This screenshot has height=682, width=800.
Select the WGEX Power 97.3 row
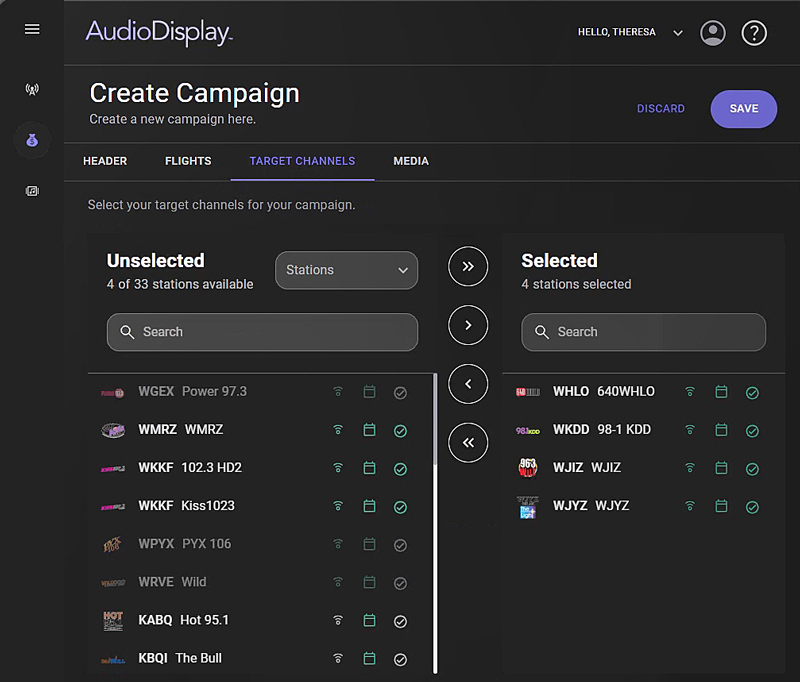tap(260, 392)
